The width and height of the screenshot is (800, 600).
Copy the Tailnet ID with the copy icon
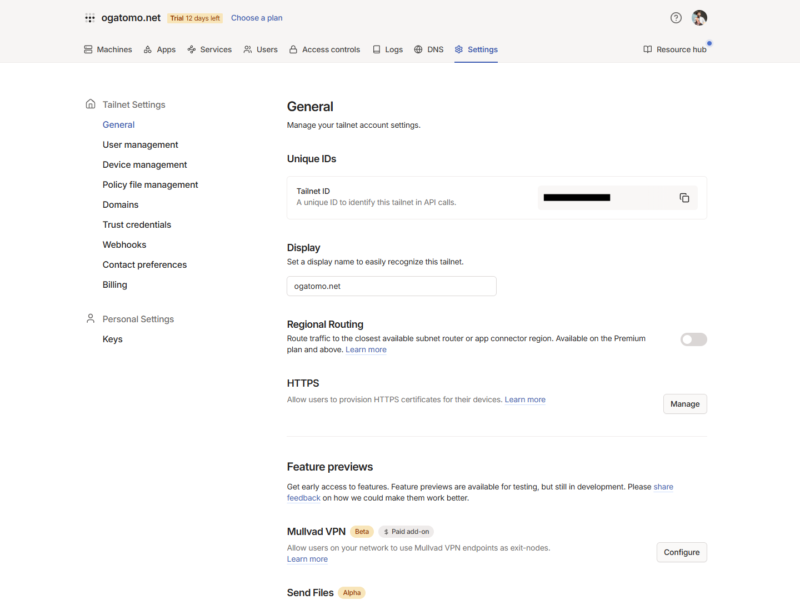tap(684, 197)
